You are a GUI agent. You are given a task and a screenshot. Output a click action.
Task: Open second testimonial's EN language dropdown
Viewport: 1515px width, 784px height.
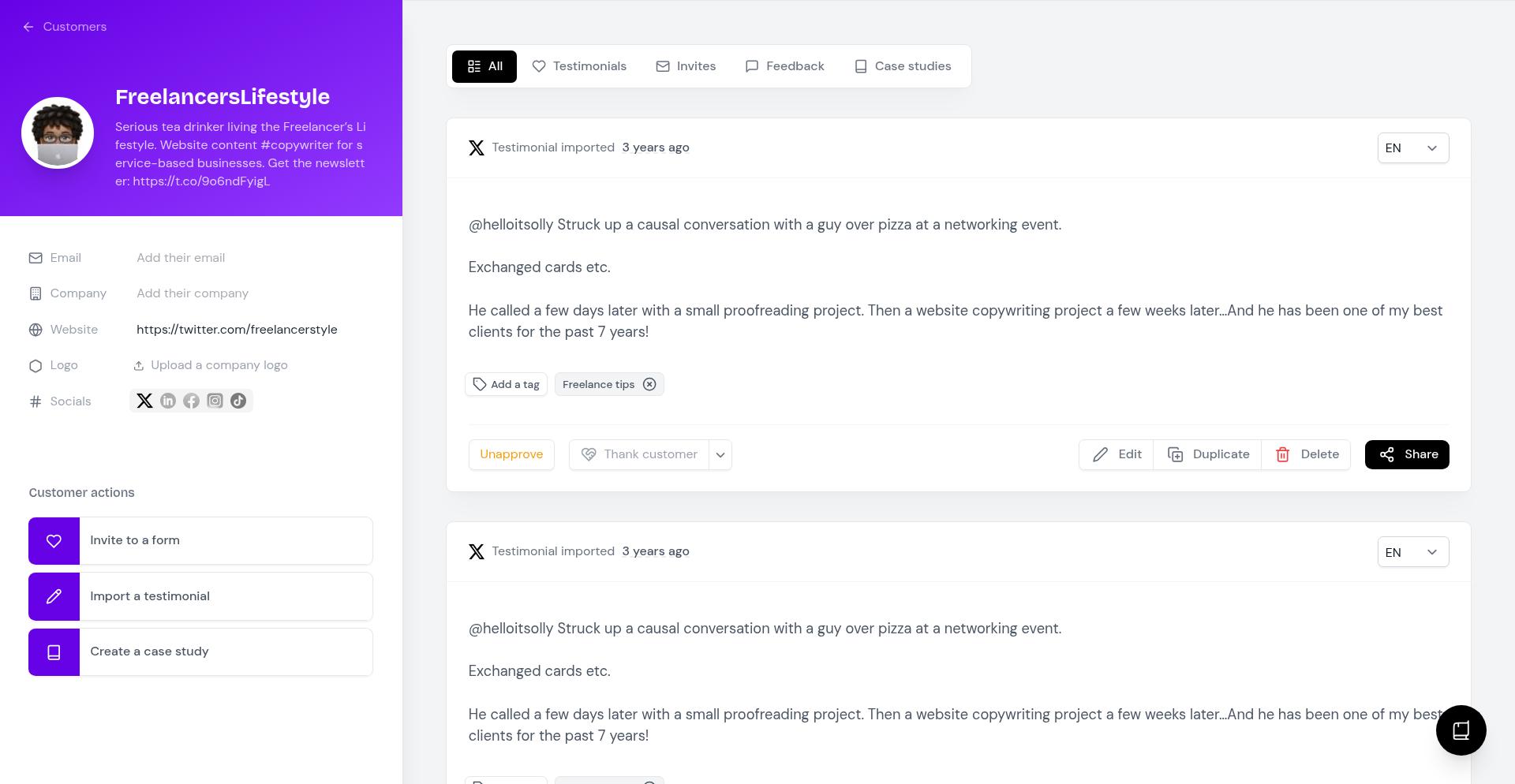(1412, 552)
